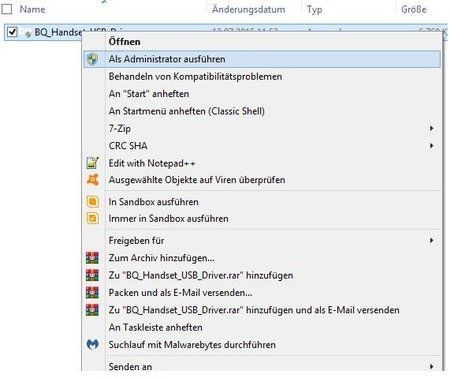Click the UAC shield icon beside Als Administrator ausführen
The image size is (450, 378).
92,59
